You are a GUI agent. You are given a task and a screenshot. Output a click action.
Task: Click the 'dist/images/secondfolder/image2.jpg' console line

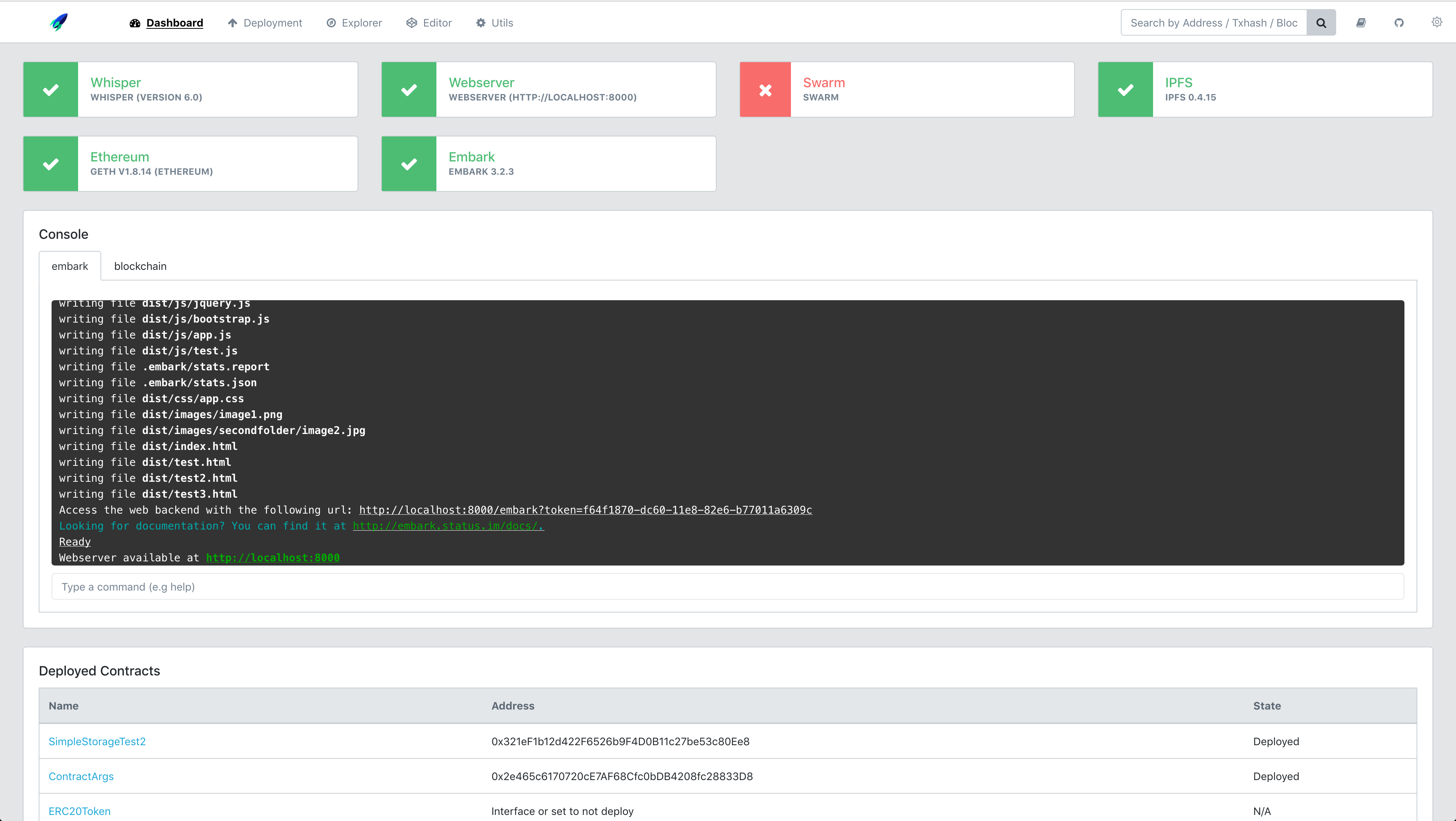click(x=212, y=431)
